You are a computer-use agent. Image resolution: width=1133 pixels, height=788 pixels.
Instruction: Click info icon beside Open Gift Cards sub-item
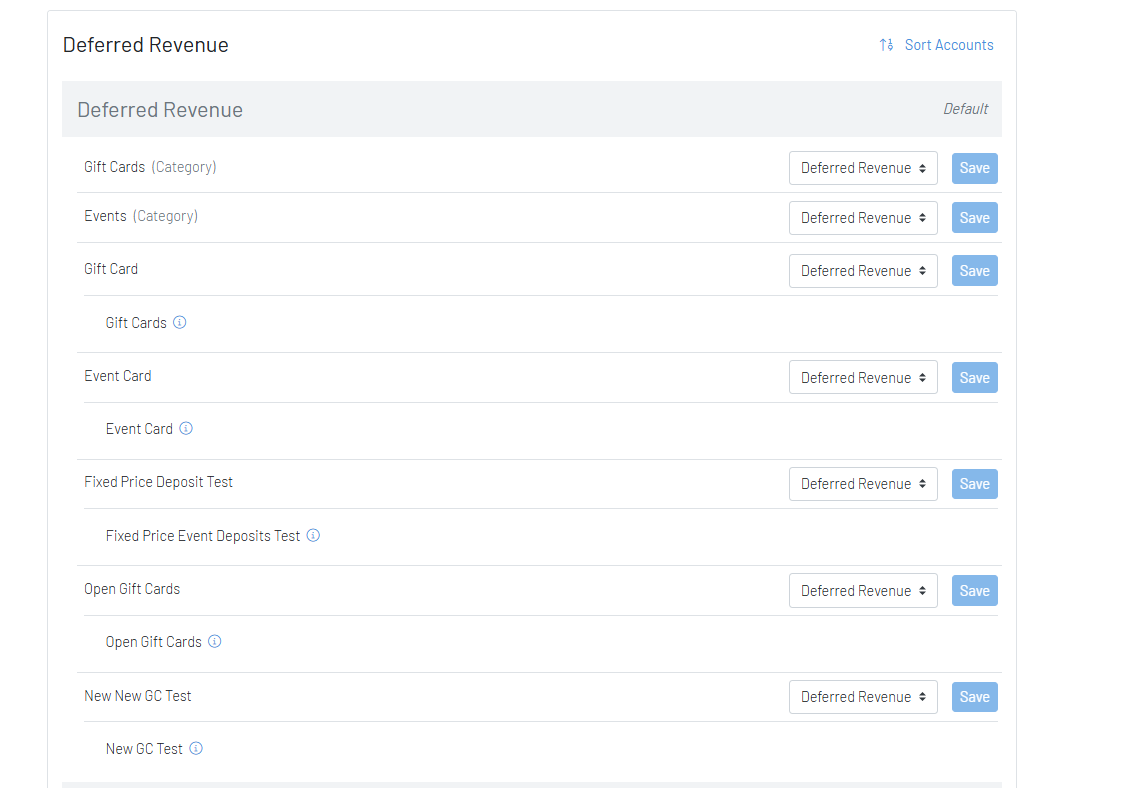coord(215,641)
